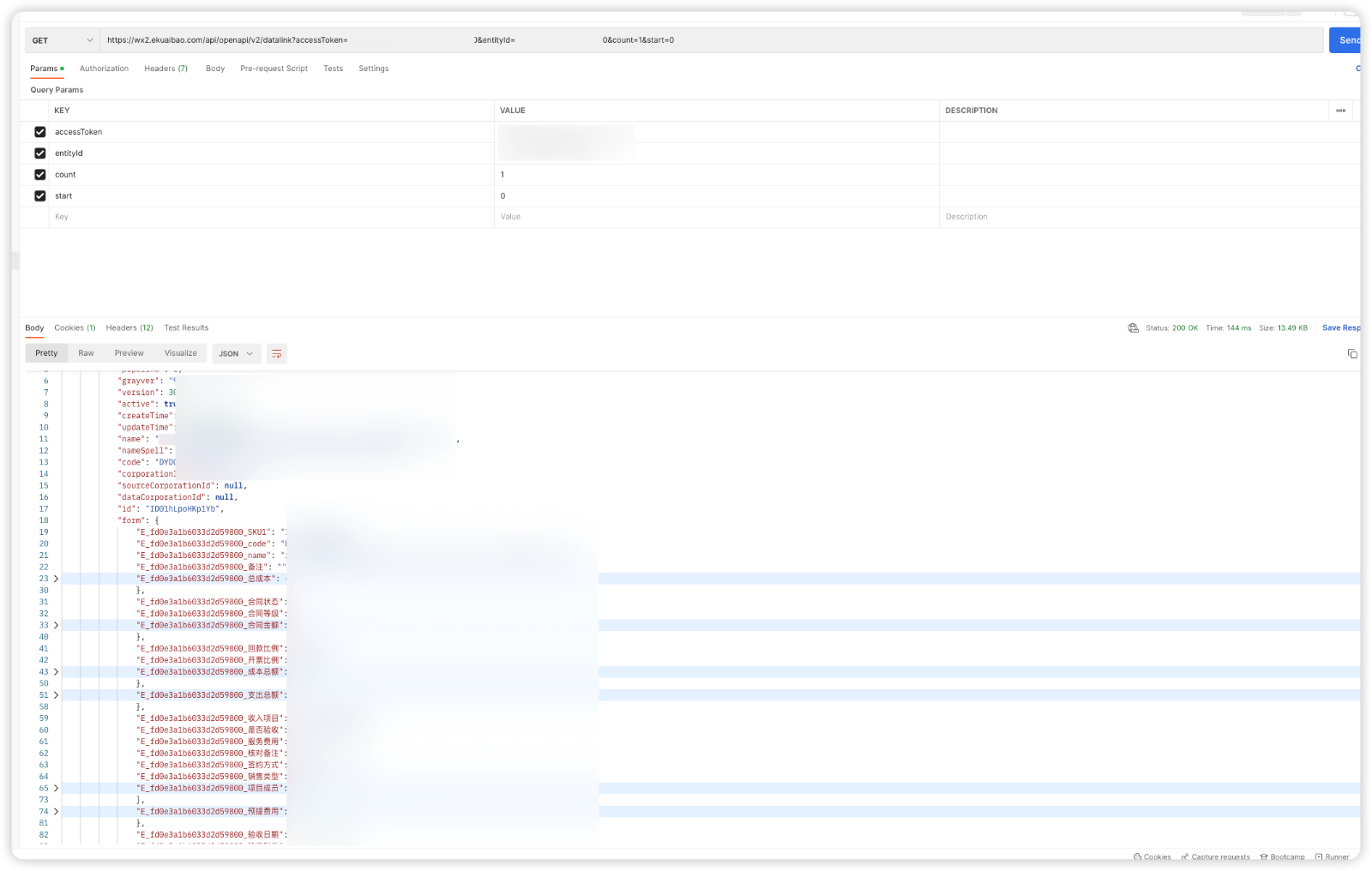This screenshot has width=1372, height=871.
Task: Open the GET HTTP method dropdown
Action: pos(63,40)
